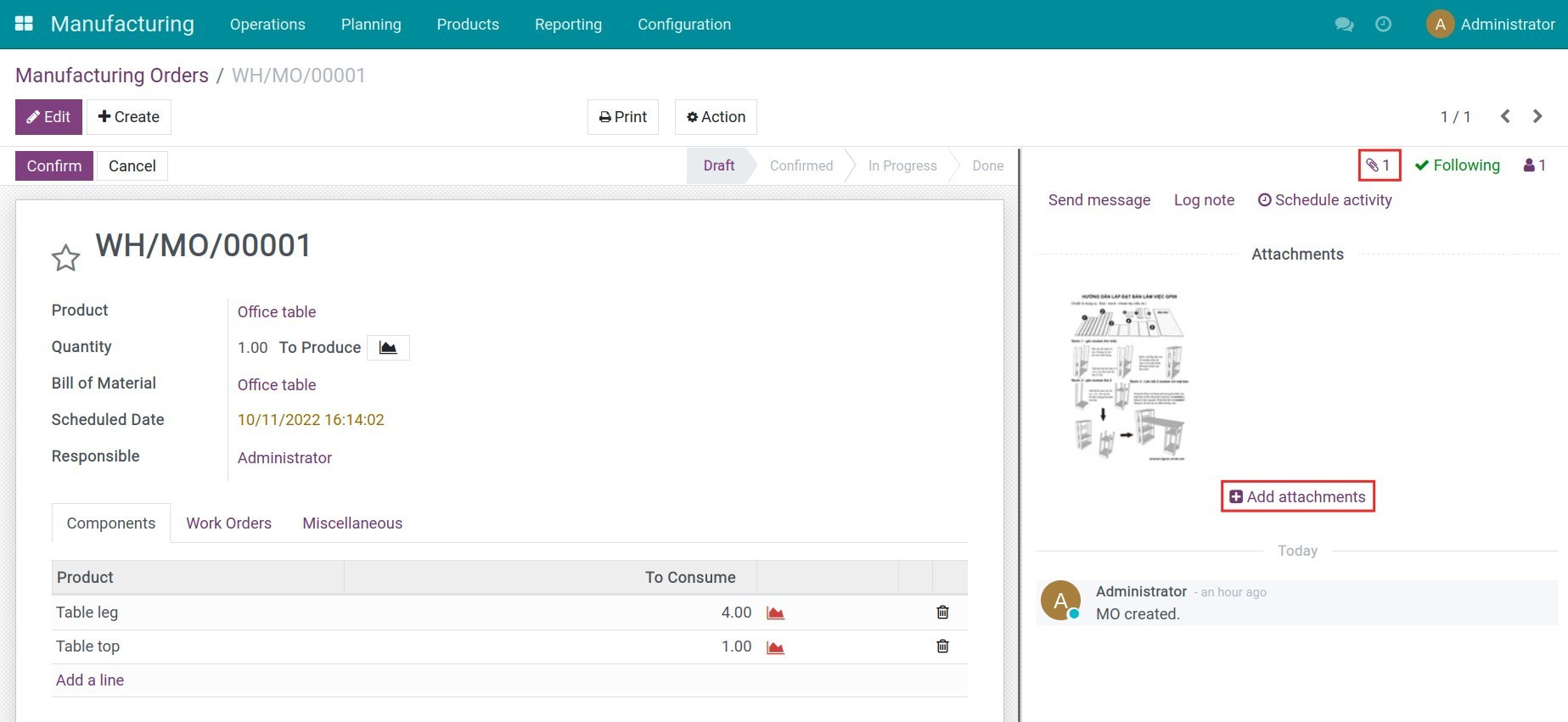
Task: Delete the Table leg component line
Action: 942,613
